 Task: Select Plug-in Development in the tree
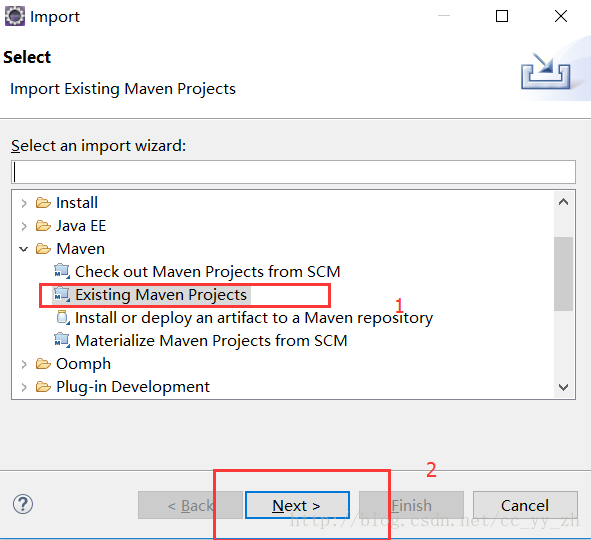tap(133, 387)
